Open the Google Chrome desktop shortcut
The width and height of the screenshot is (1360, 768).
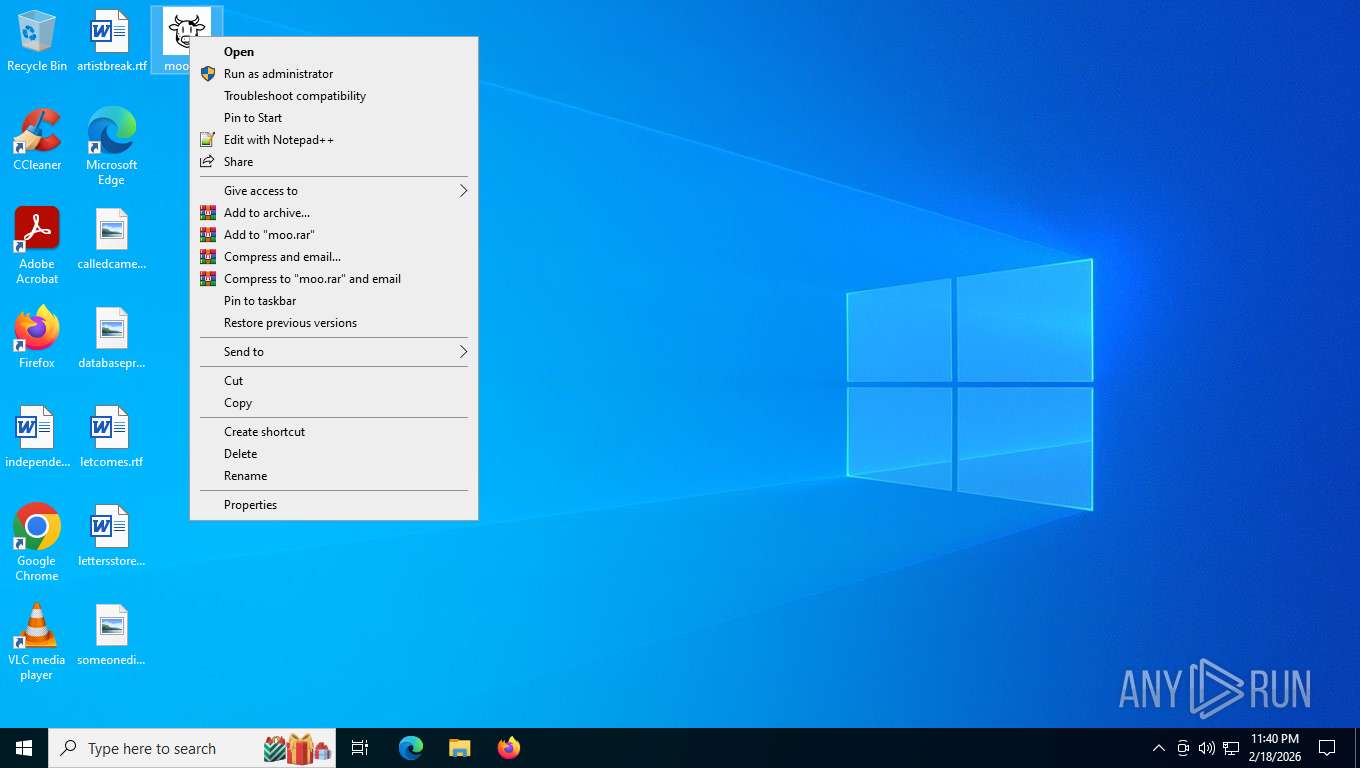pos(37,543)
